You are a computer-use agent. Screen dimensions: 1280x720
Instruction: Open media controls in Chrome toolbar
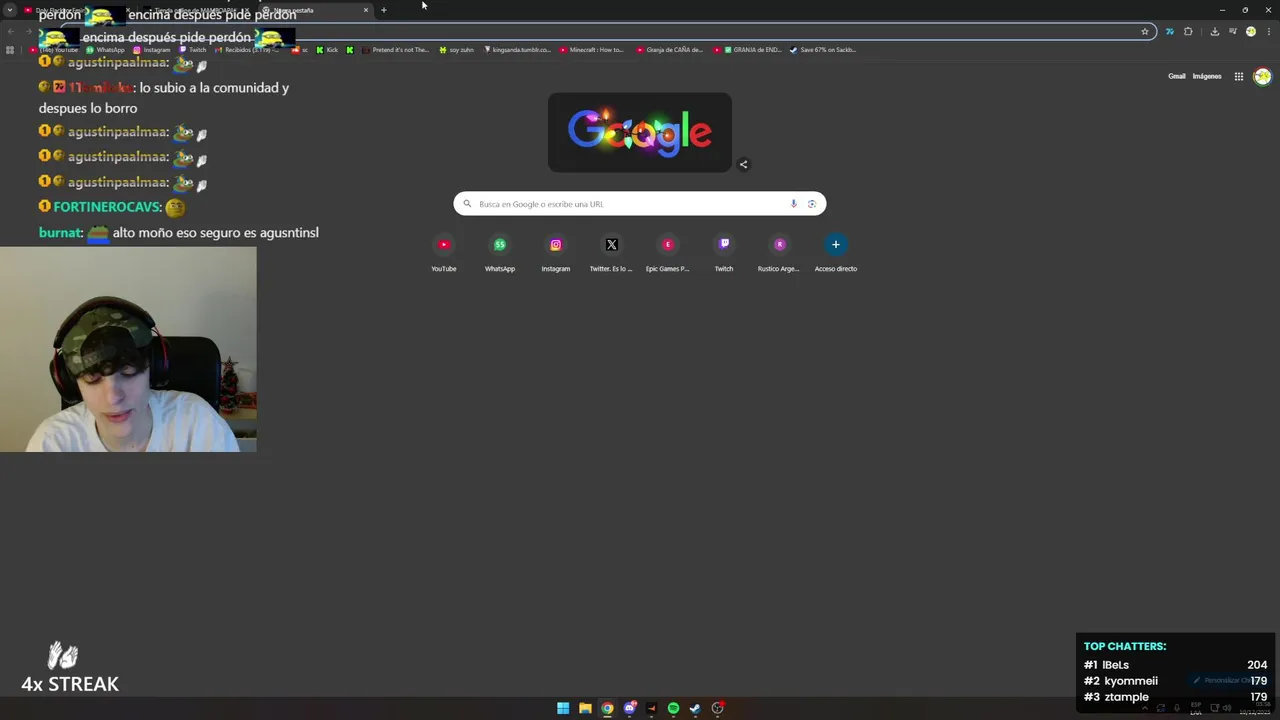(x=1232, y=32)
